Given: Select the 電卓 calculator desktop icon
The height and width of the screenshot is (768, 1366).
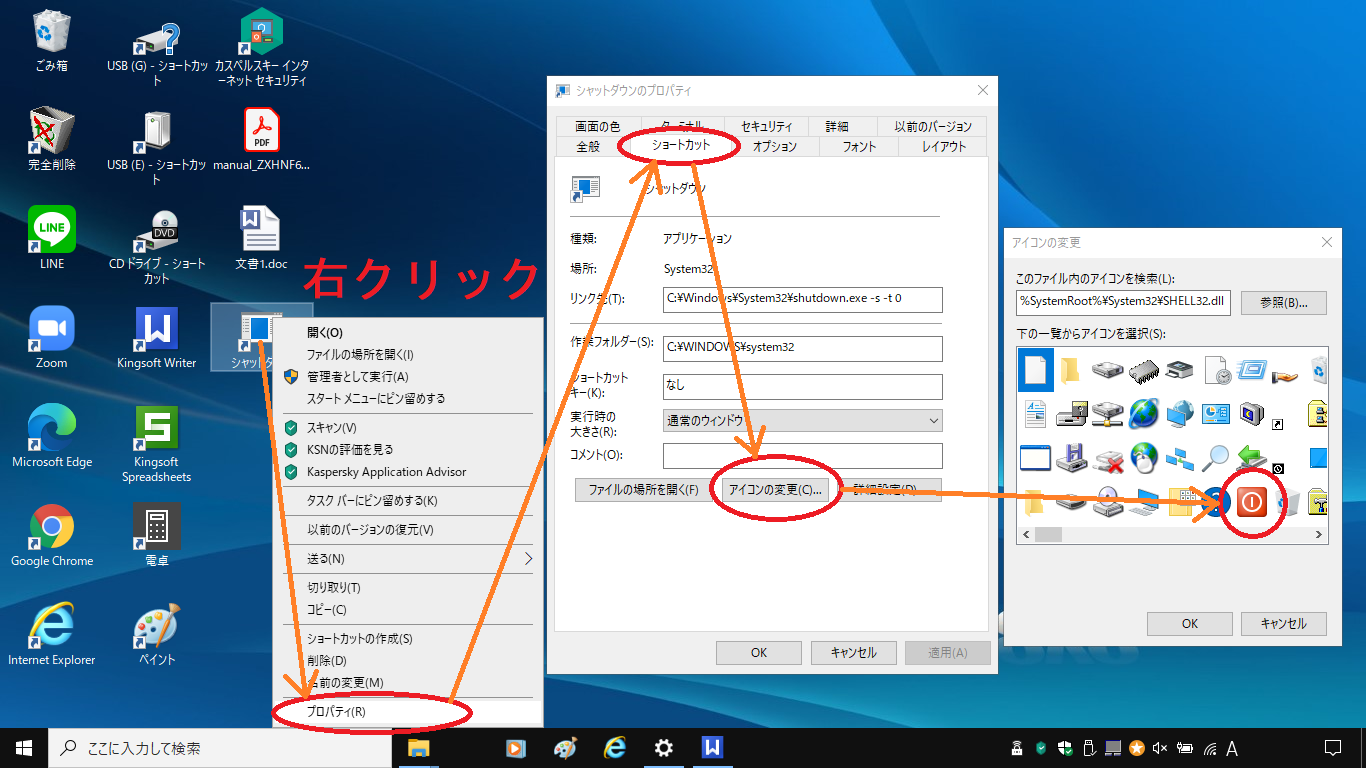Looking at the screenshot, I should click(157, 535).
